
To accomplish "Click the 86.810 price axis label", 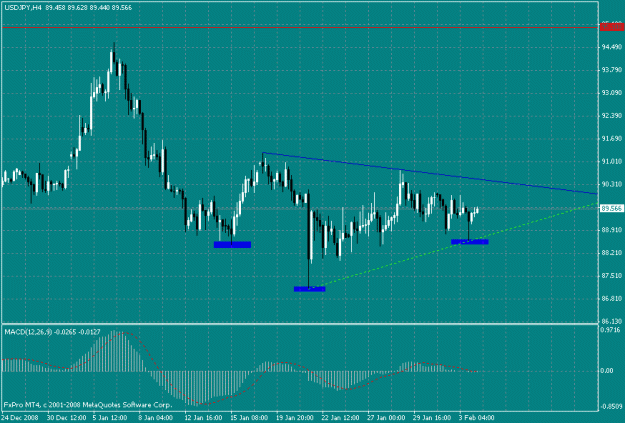I will pyautogui.click(x=612, y=299).
